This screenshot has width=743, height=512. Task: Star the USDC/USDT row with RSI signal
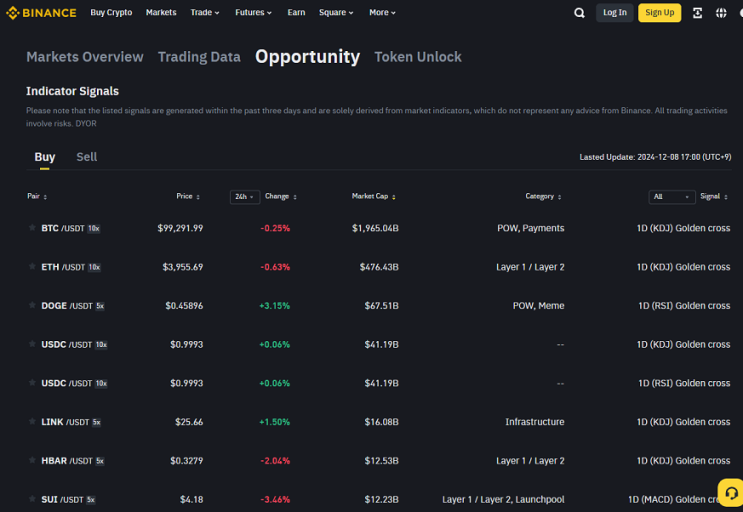pyautogui.click(x=32, y=383)
